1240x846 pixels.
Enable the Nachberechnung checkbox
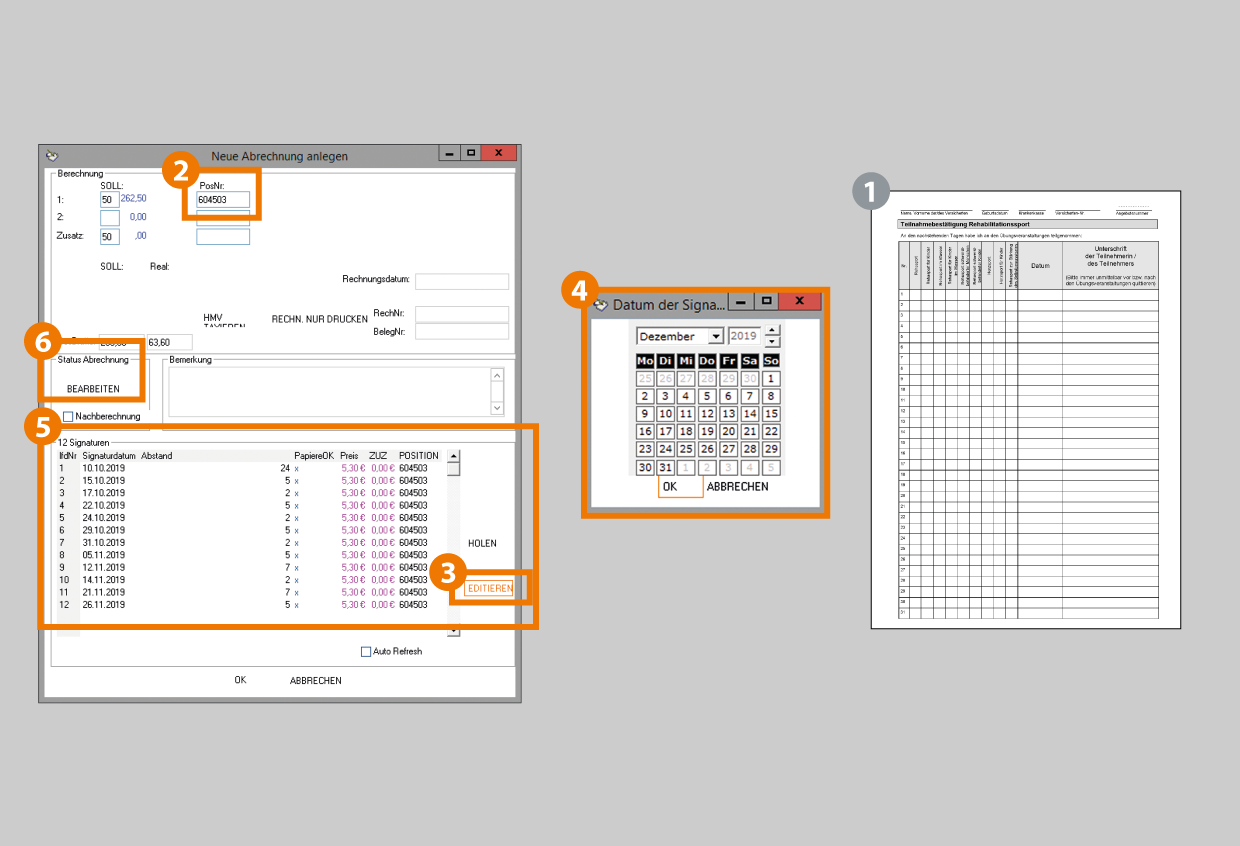68,416
